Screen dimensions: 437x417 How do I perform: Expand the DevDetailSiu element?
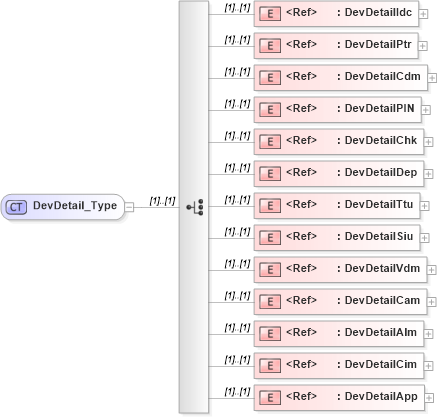click(x=424, y=238)
